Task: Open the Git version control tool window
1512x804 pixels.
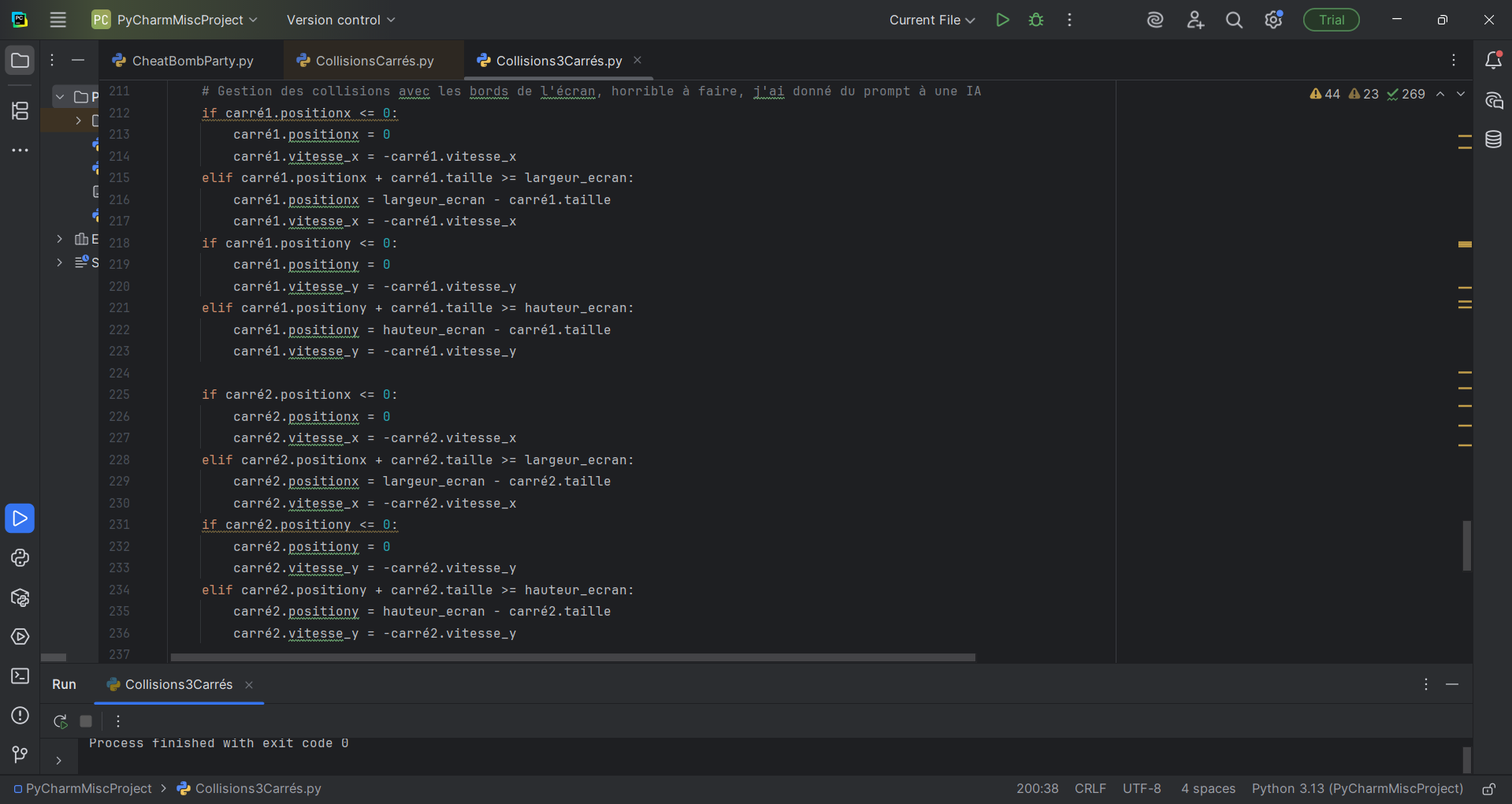Action: pos(20,755)
